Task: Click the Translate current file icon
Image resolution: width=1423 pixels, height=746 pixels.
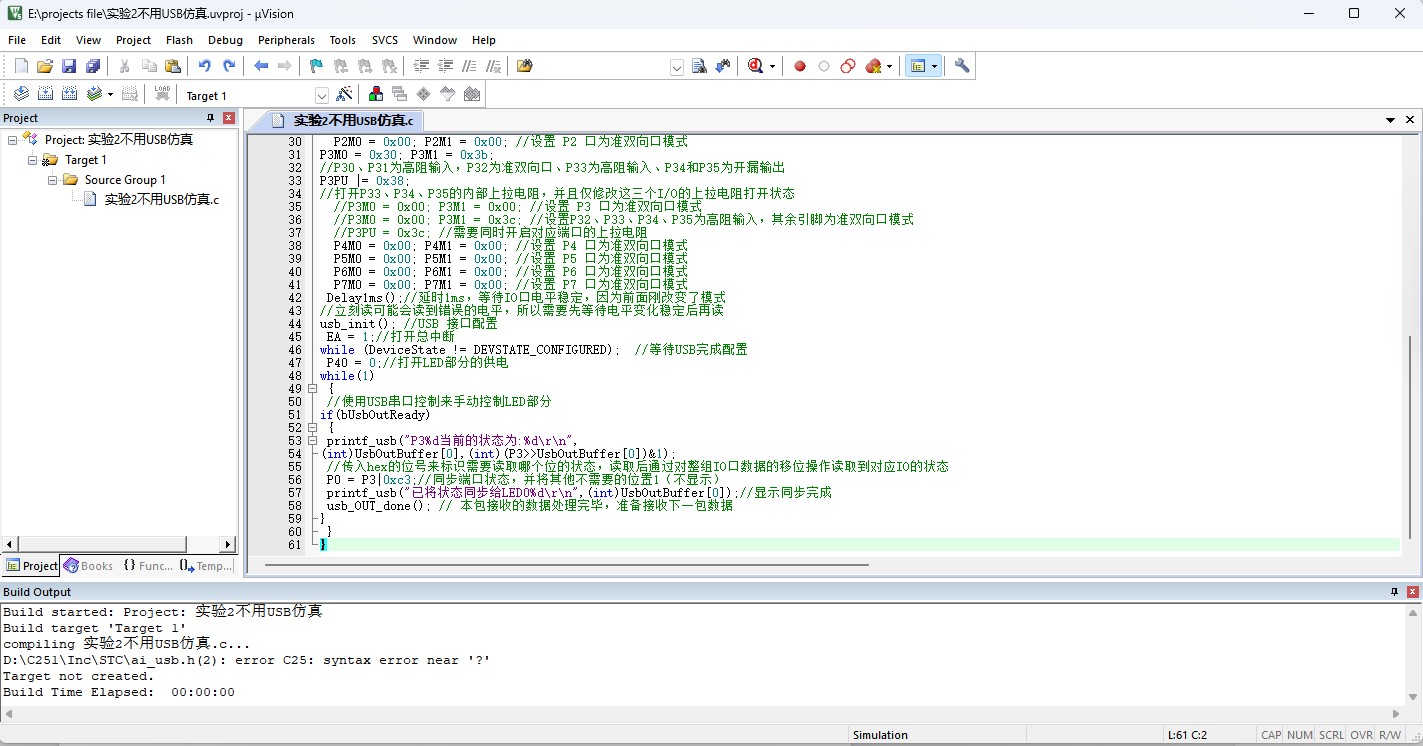Action: coord(21,94)
